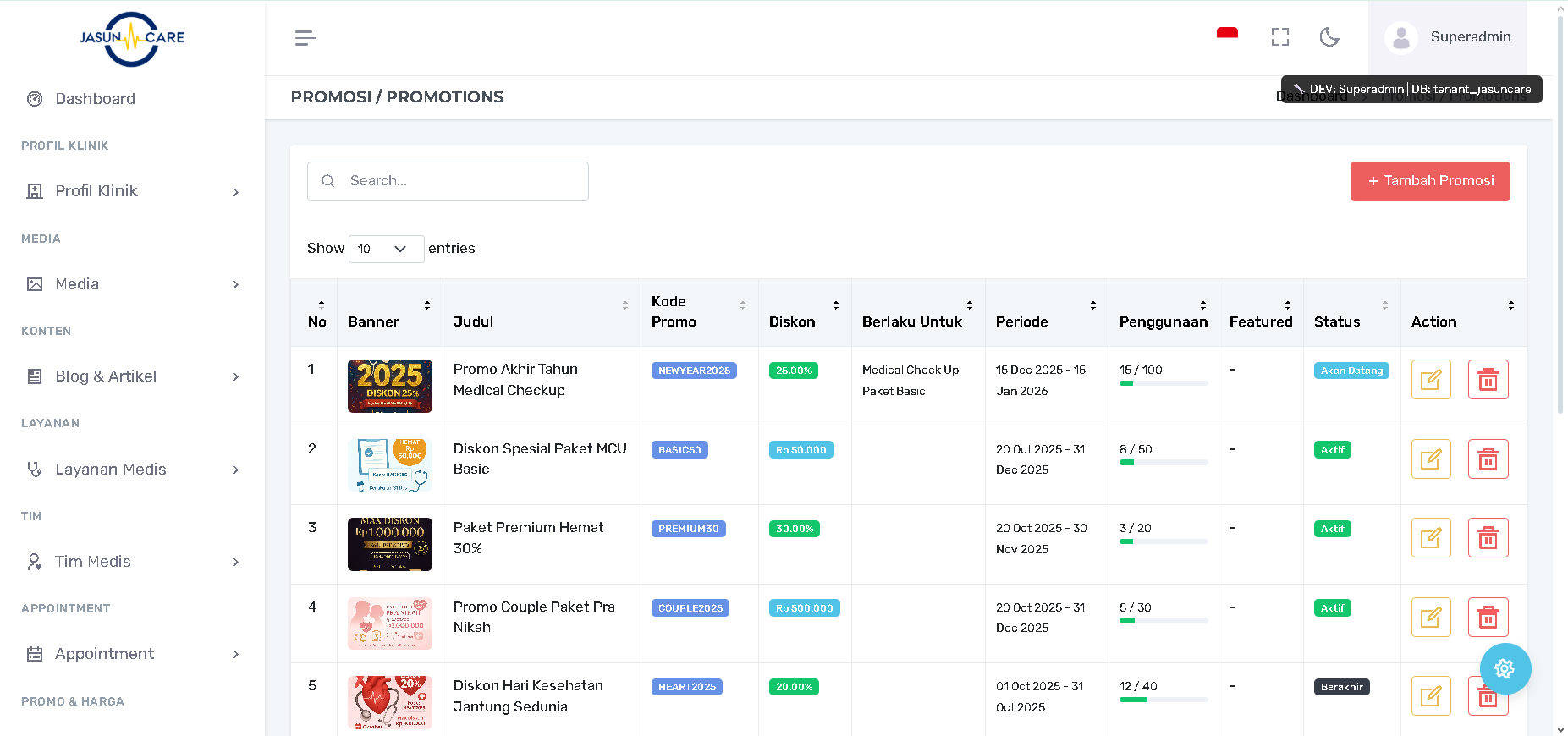Delete the Promo Akhir Tahun Medical Checkup row
This screenshot has height=736, width=1568.
[x=1488, y=380]
